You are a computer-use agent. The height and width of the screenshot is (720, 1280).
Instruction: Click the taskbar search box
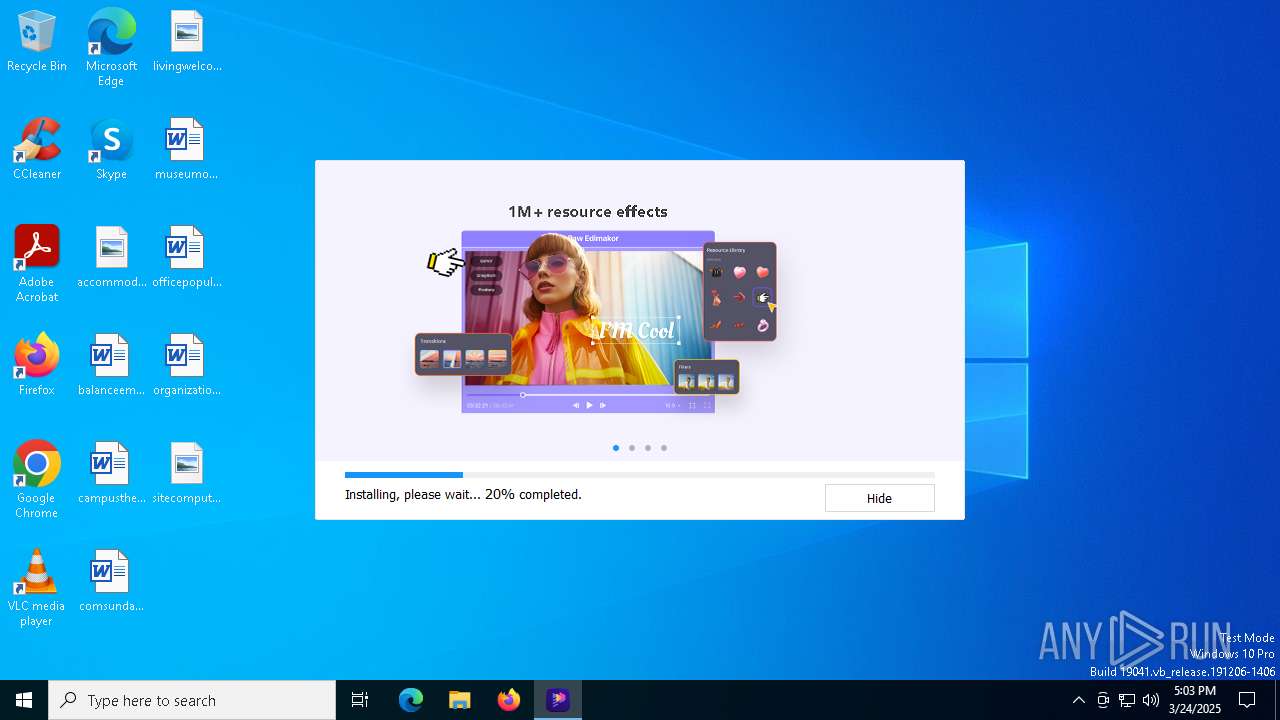(x=192, y=700)
